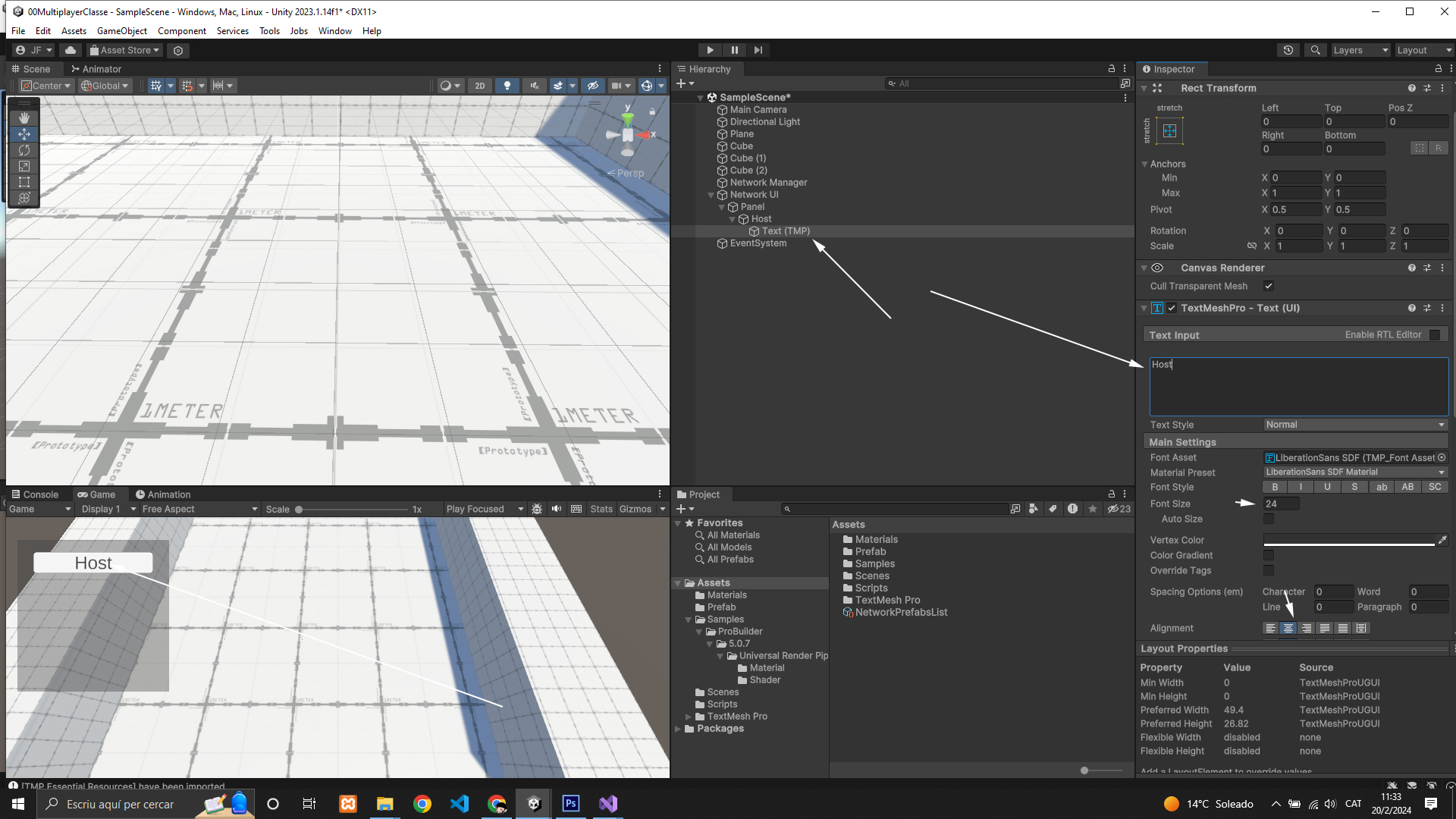This screenshot has height=819, width=1456.
Task: Open the anchor presets stretch box
Action: click(1169, 131)
